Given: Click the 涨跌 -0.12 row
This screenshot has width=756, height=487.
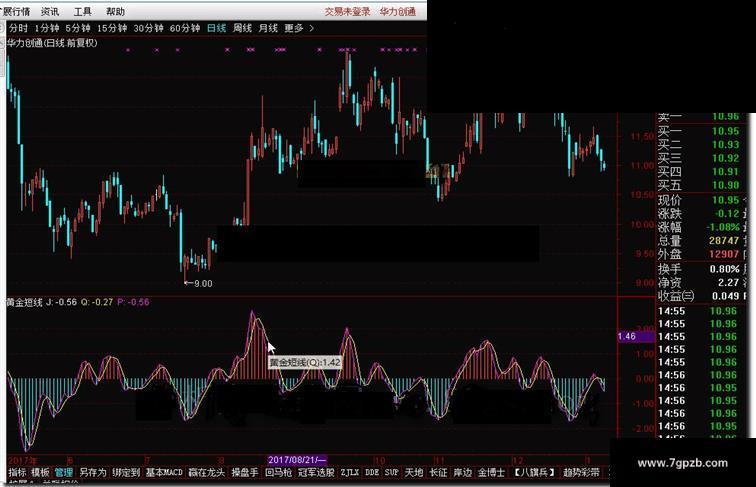Looking at the screenshot, I should [699, 214].
